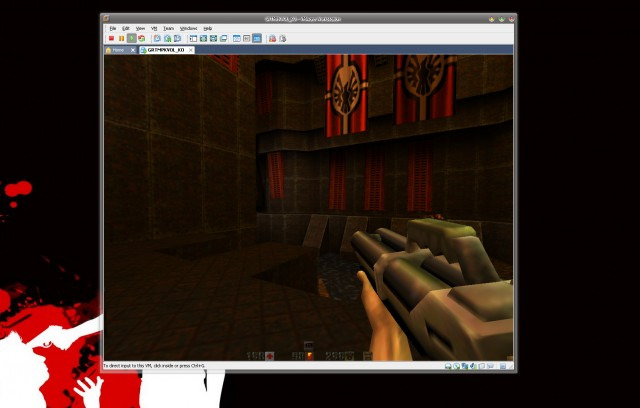
Task: Click the fourth device icon in status bar
Action: (473, 366)
